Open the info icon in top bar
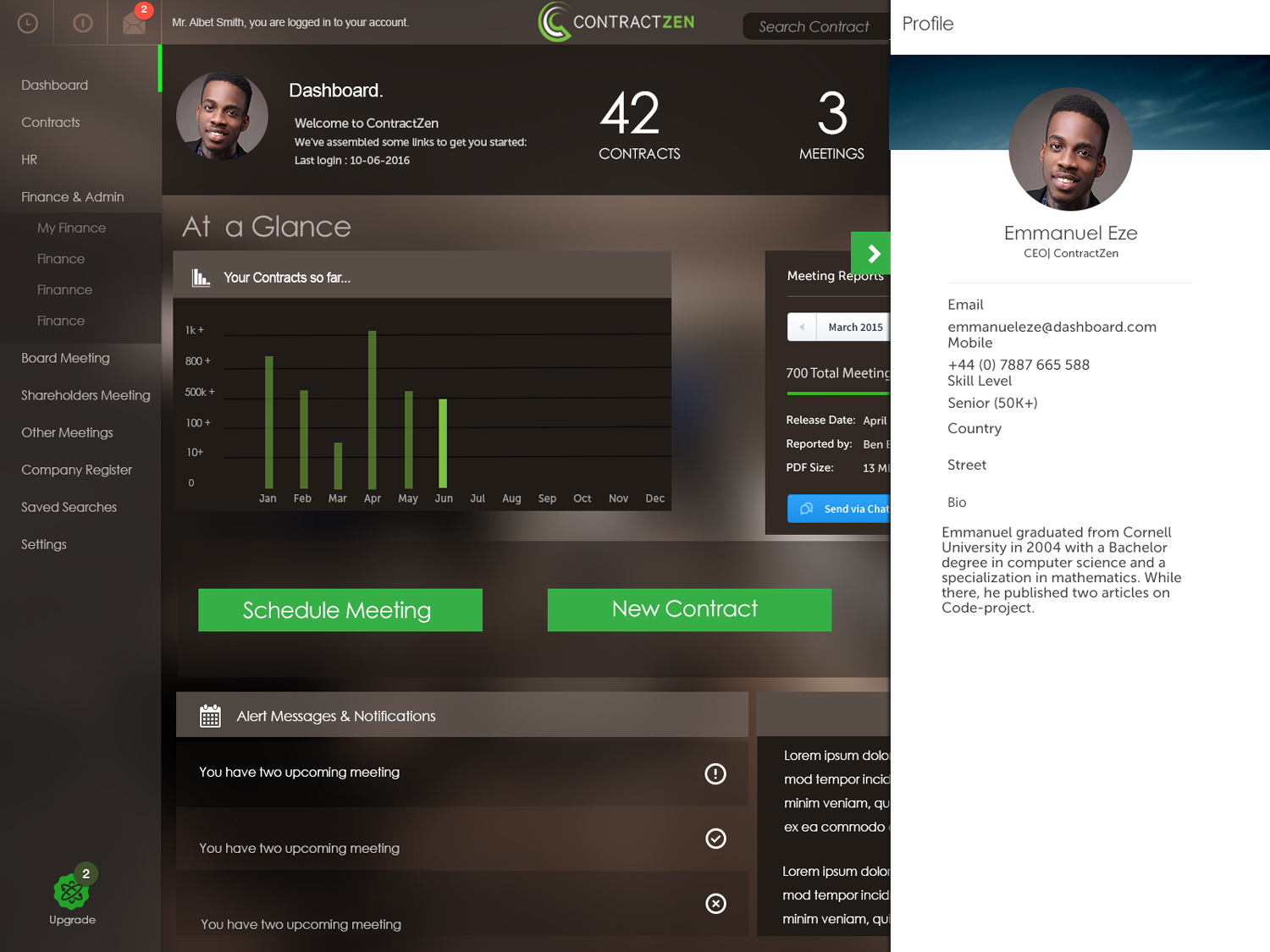Screen dimensions: 1270x952 click(x=83, y=23)
